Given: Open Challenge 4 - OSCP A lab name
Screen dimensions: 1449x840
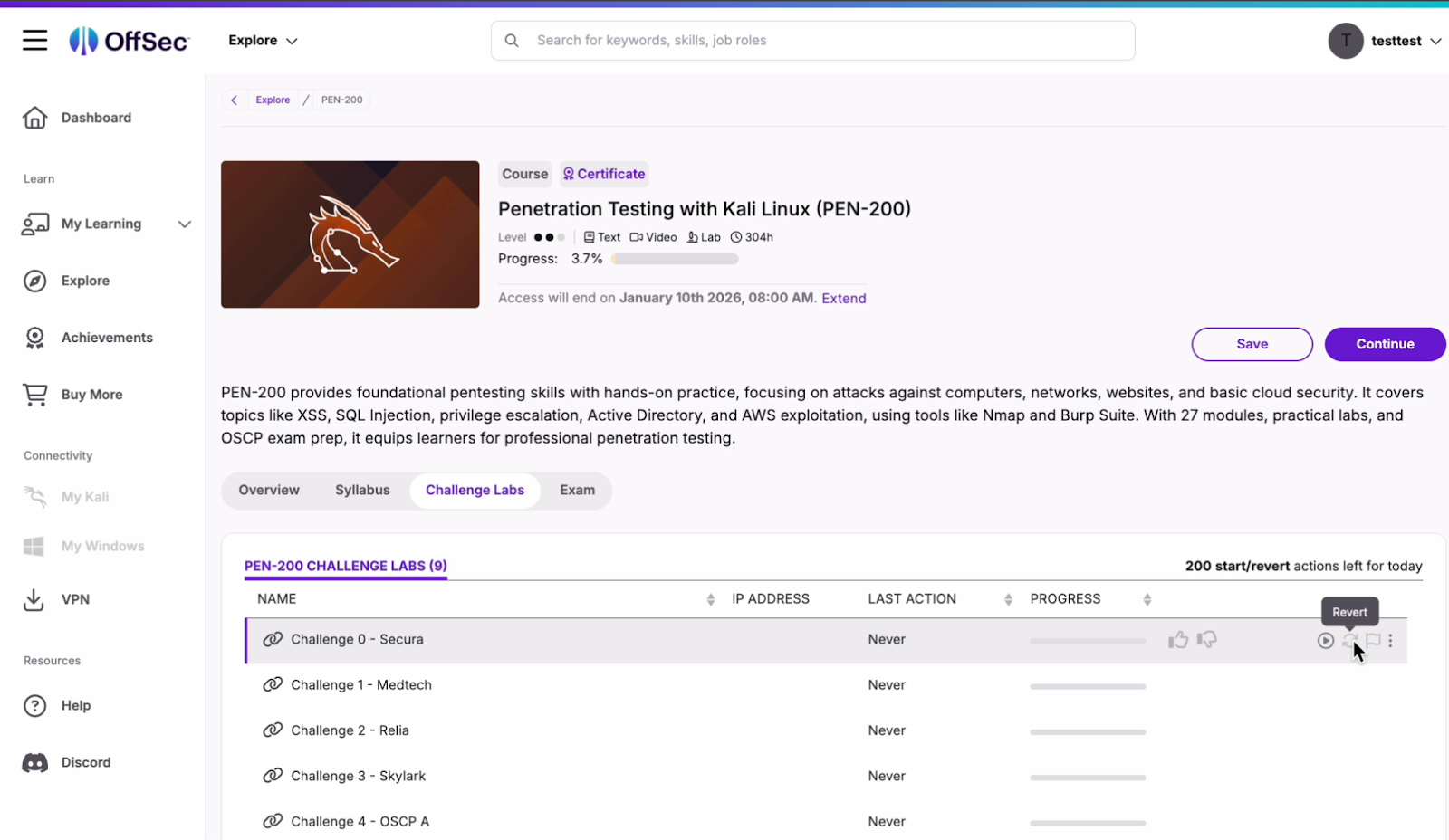Looking at the screenshot, I should (x=360, y=822).
